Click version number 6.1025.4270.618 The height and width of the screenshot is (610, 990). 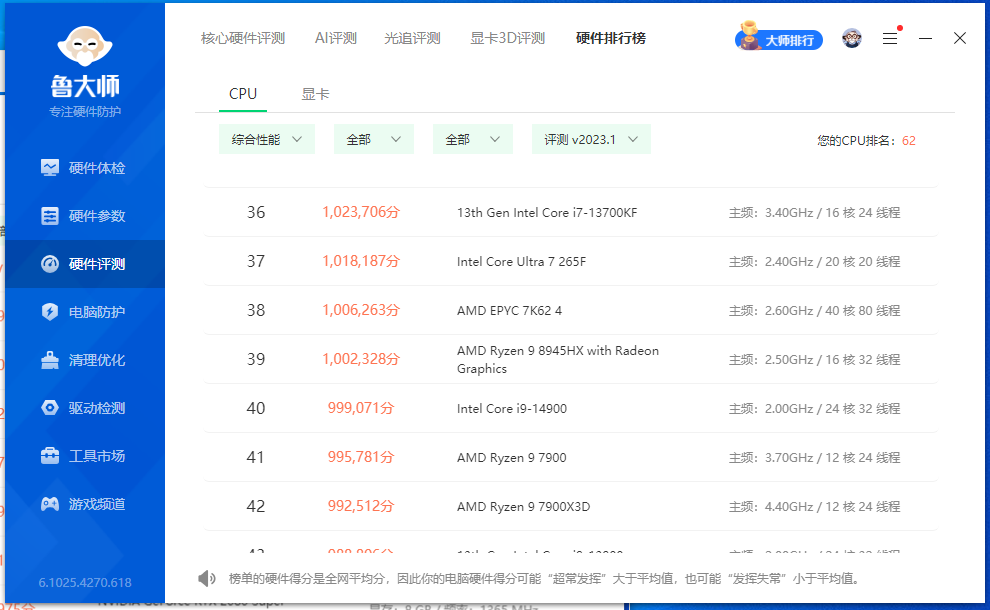pos(85,583)
